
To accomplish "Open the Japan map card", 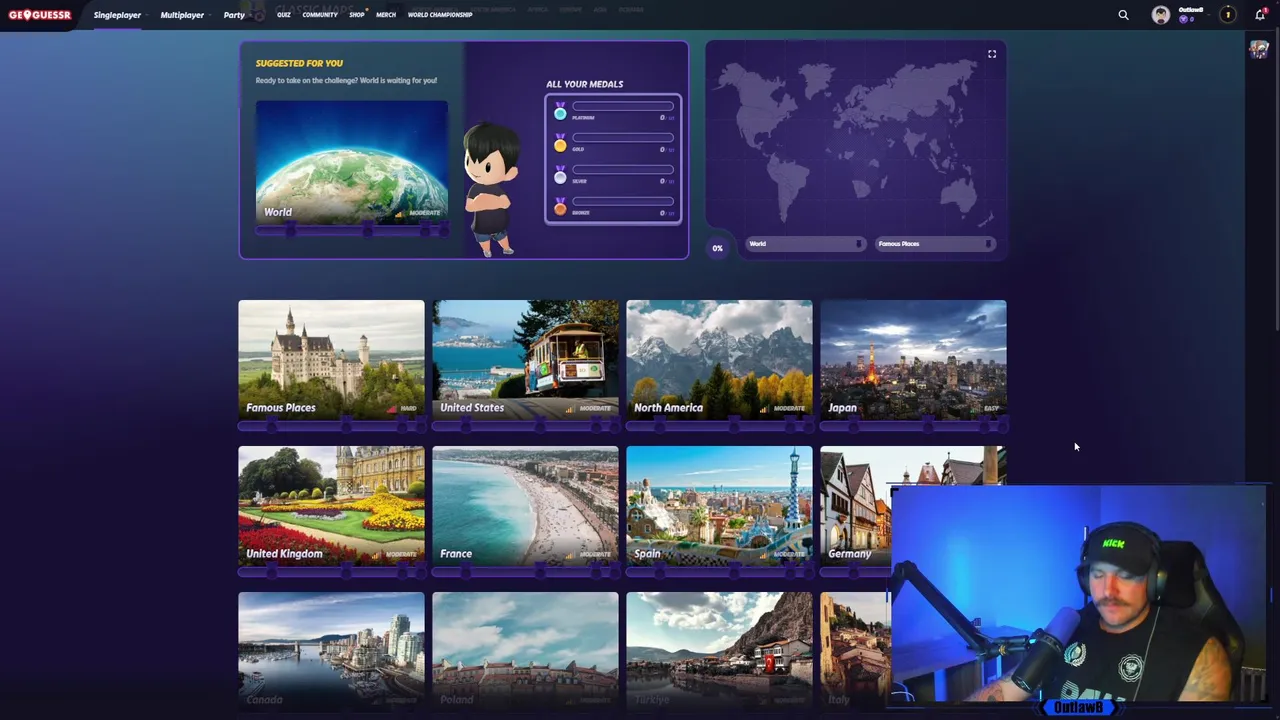I will tap(913, 359).
